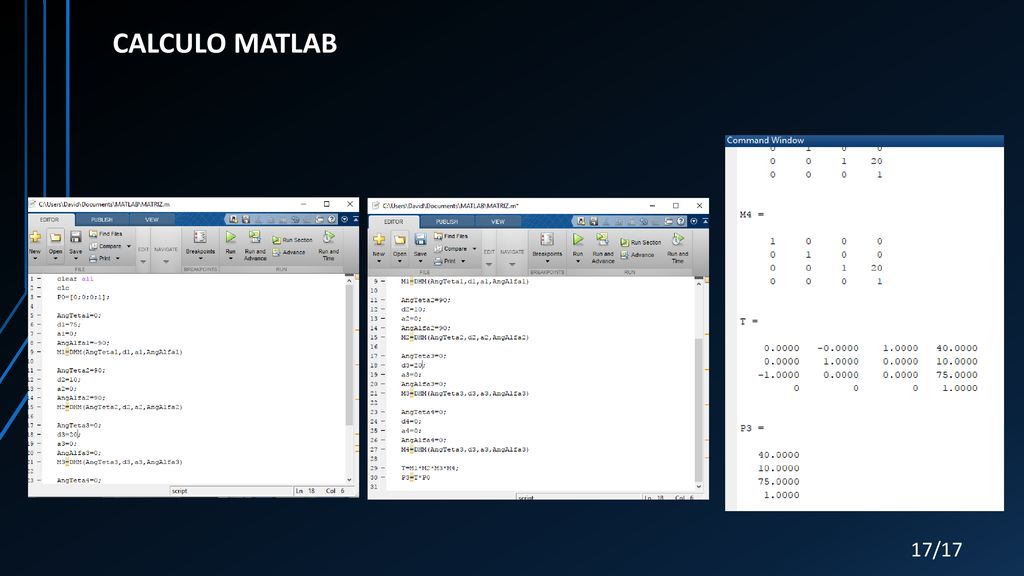
Task: Click Advance in MATRIZ.m window
Action: [289, 252]
